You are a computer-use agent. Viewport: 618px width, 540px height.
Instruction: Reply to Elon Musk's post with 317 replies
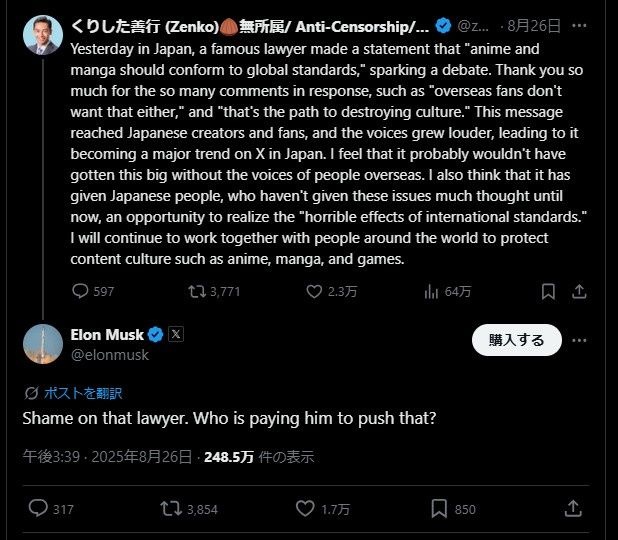point(40,509)
